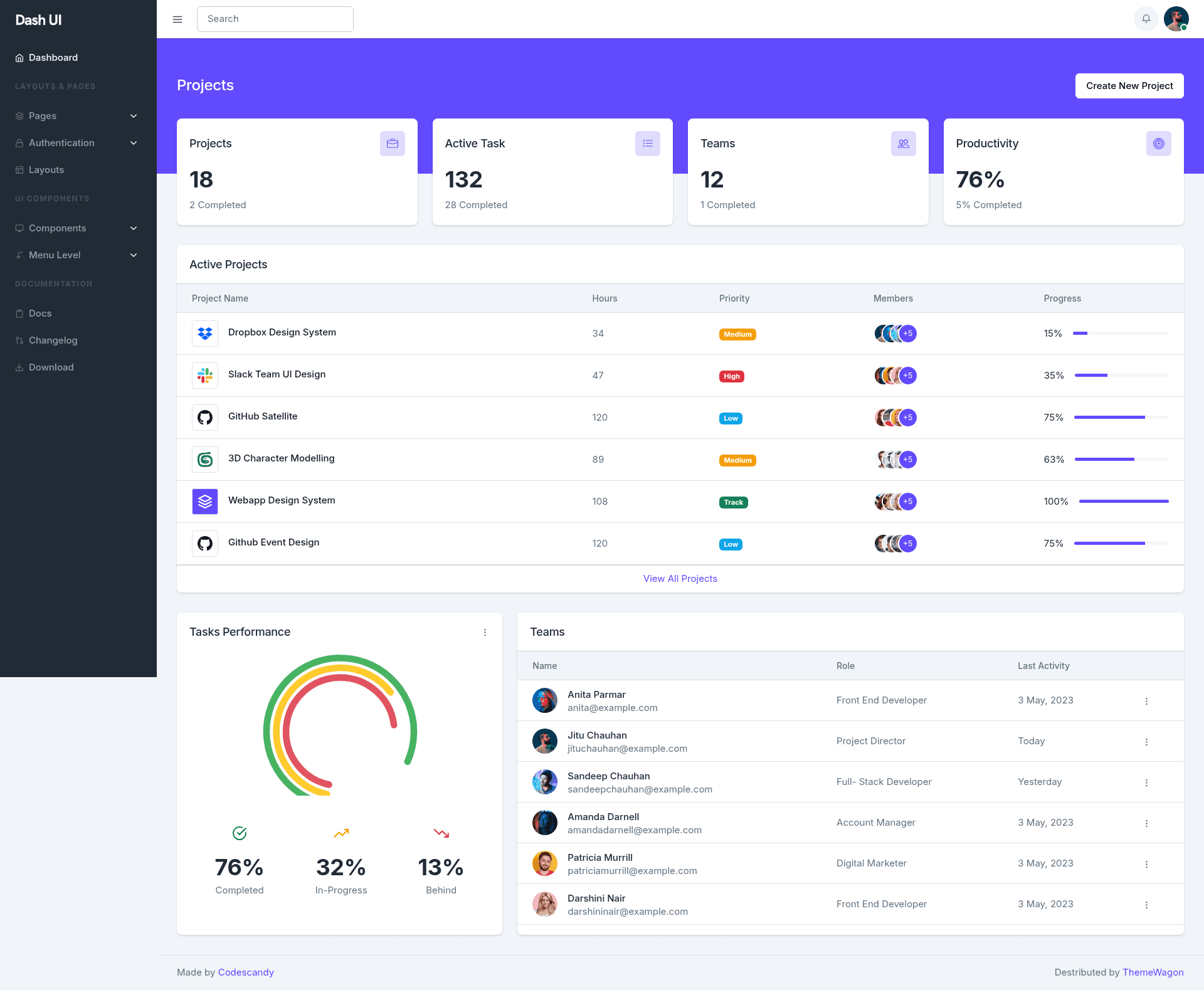This screenshot has height=990, width=1204.
Task: Click the Track priority badge
Action: pos(733,502)
